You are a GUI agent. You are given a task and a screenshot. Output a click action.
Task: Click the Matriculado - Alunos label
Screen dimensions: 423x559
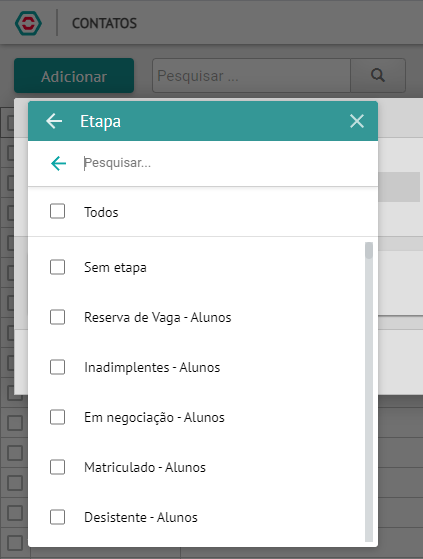[145, 467]
